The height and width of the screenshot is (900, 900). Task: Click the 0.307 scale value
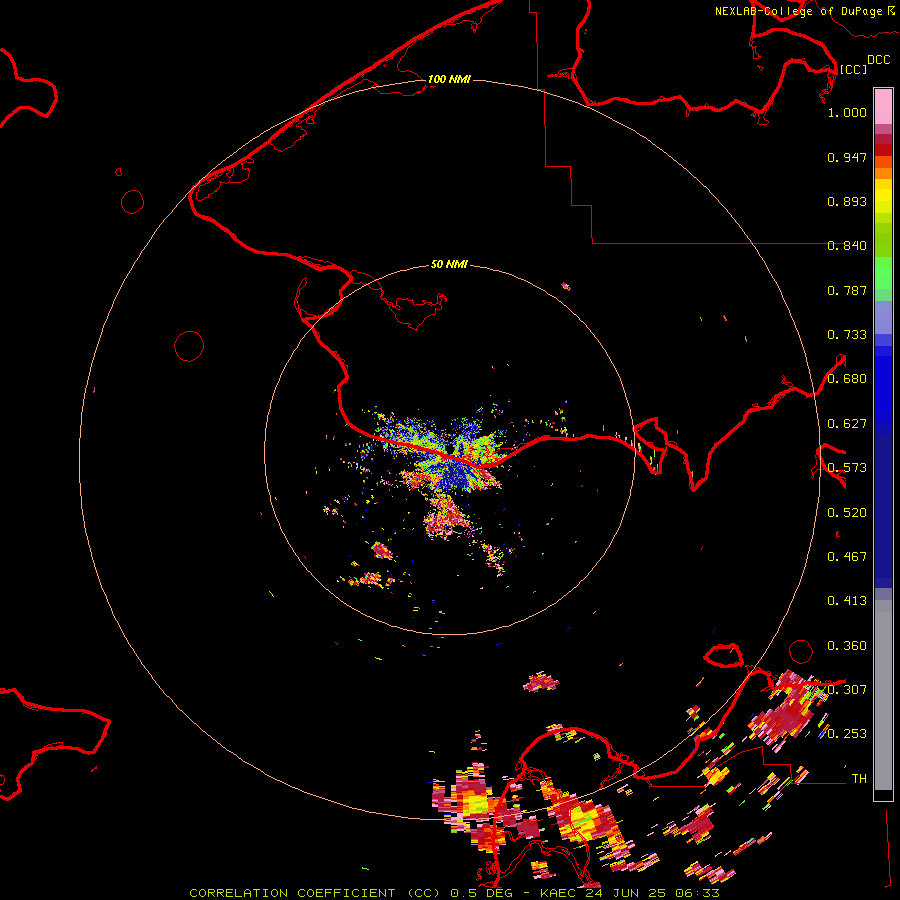(x=847, y=690)
